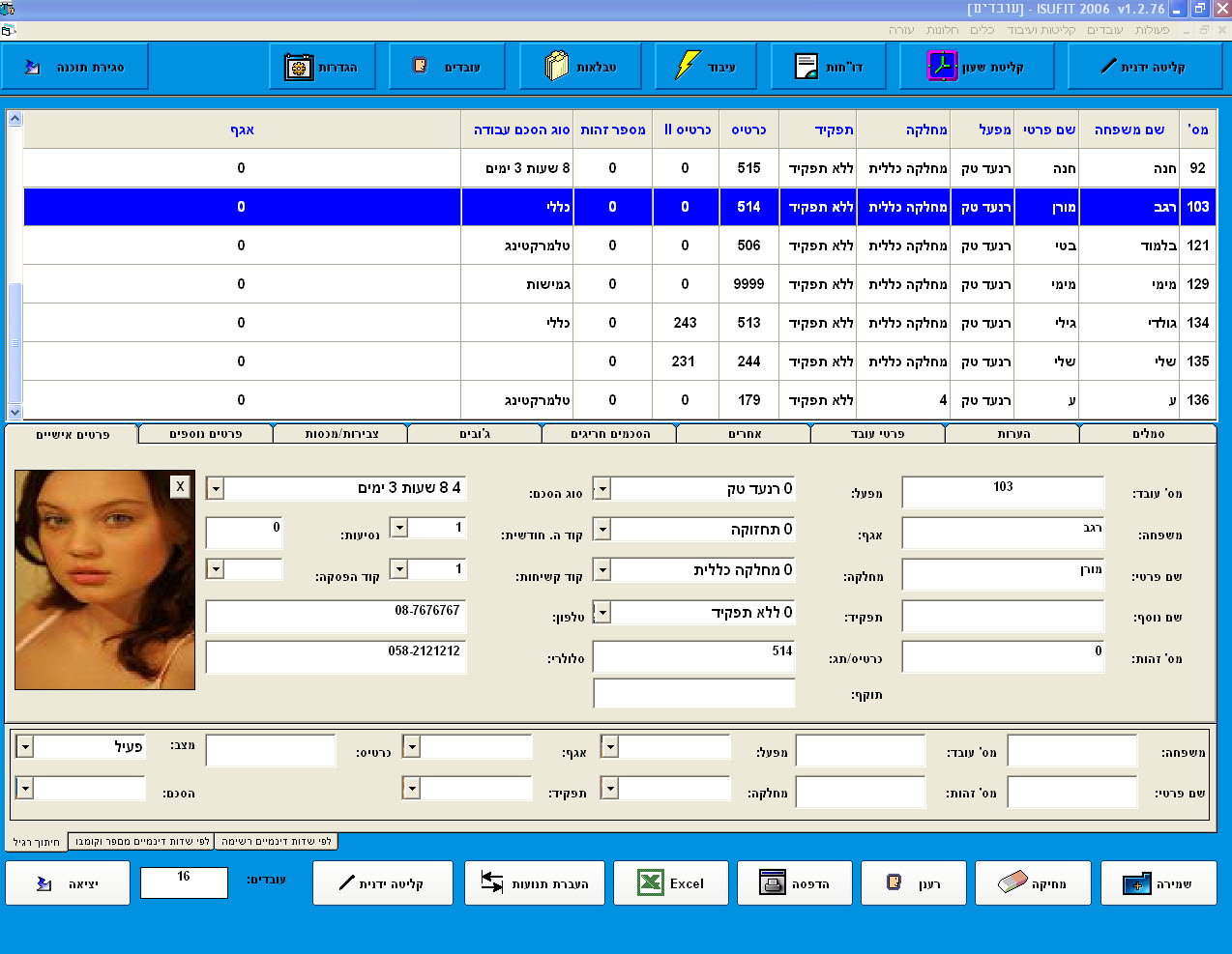Expand the מצב dropdown showing פעיל
This screenshot has height=954, width=1232.
tap(25, 747)
